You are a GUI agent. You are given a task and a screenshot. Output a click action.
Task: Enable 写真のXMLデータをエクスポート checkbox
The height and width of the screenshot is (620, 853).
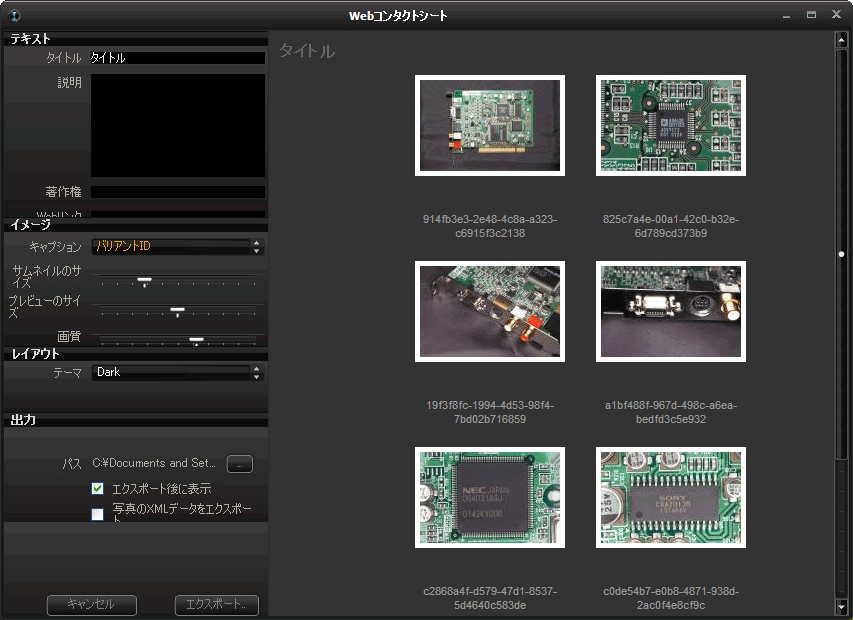click(97, 514)
